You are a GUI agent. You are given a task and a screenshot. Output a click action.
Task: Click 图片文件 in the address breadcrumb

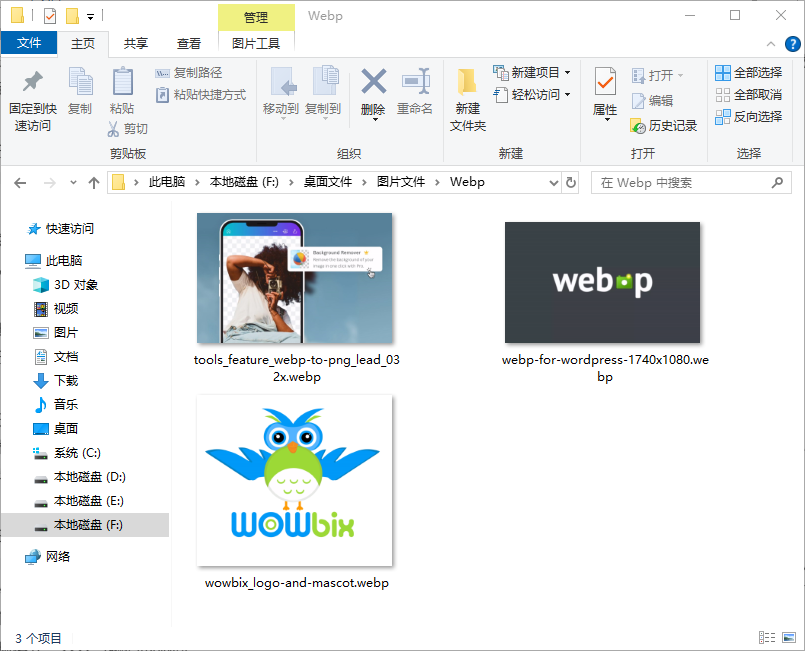[401, 182]
